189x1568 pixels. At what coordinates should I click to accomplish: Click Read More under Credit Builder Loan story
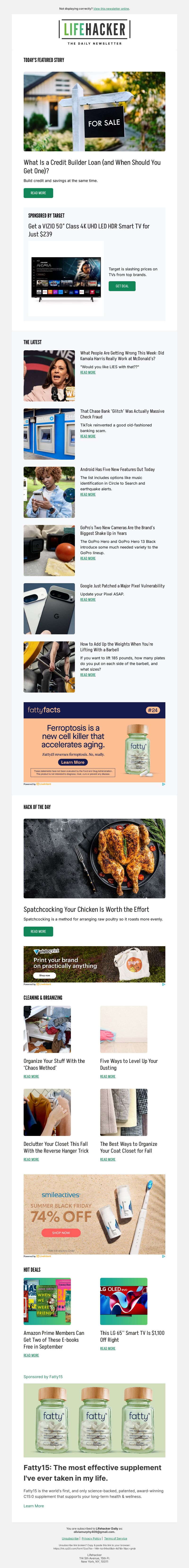(x=39, y=193)
